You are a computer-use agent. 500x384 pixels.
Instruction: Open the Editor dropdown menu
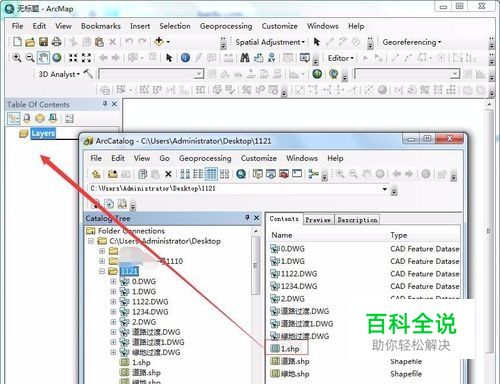click(x=340, y=58)
